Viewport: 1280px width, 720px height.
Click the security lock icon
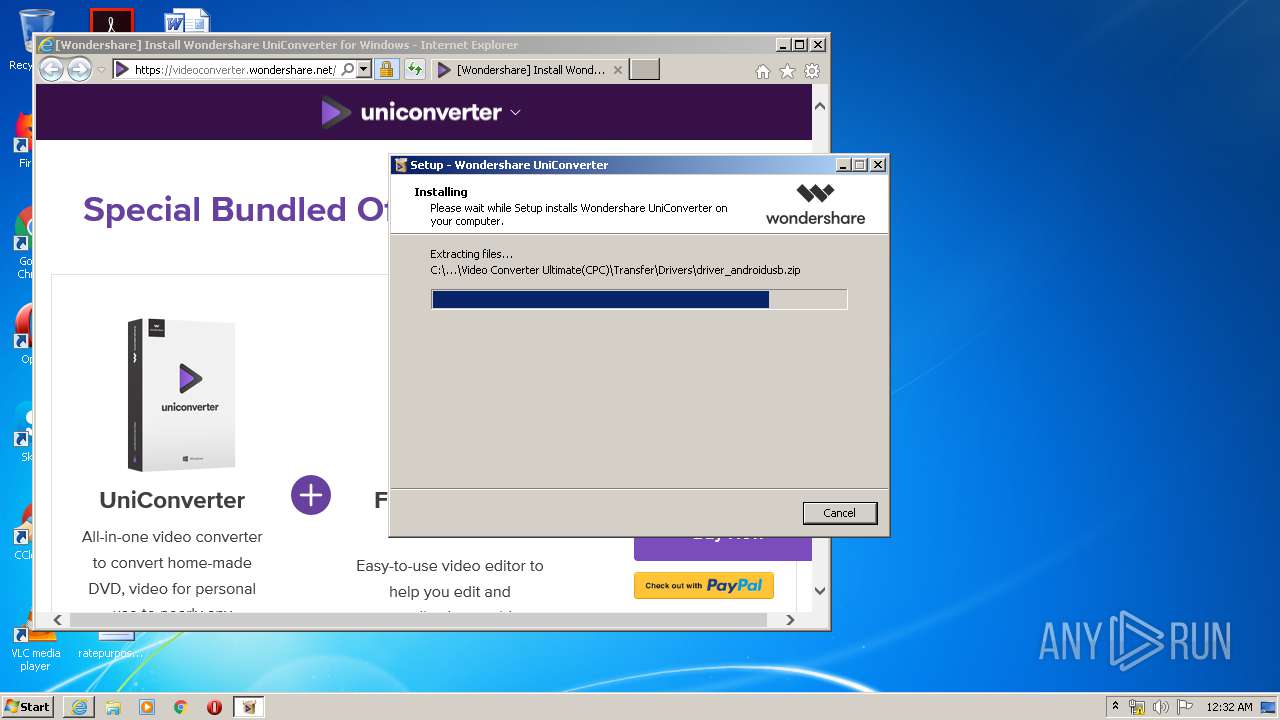pyautogui.click(x=386, y=70)
